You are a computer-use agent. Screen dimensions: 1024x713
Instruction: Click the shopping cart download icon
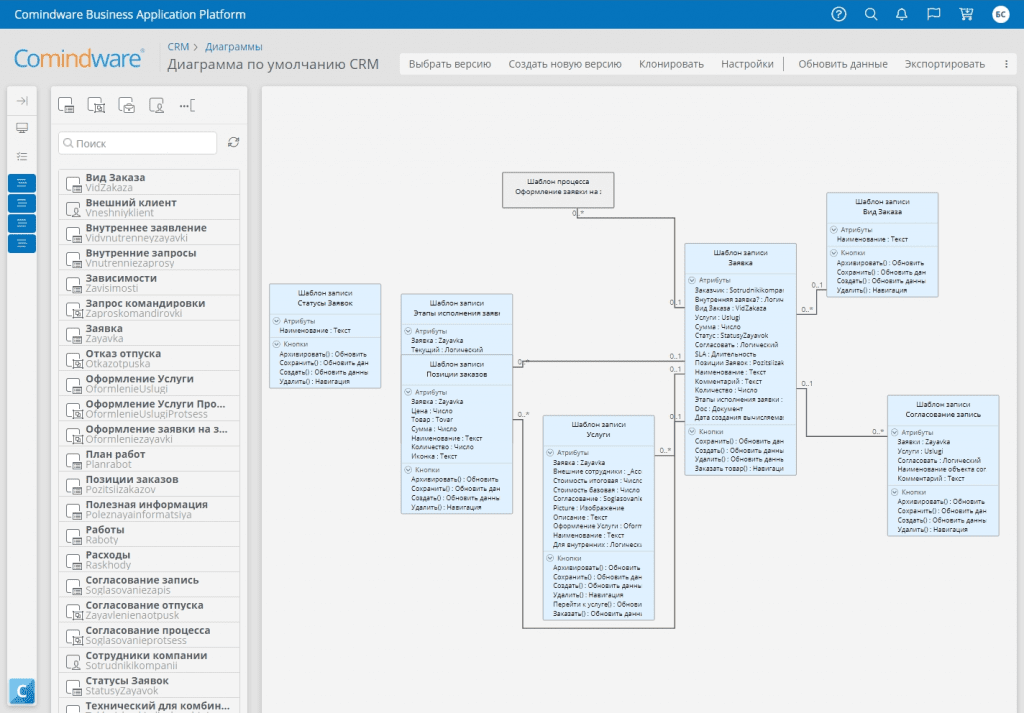(966, 14)
